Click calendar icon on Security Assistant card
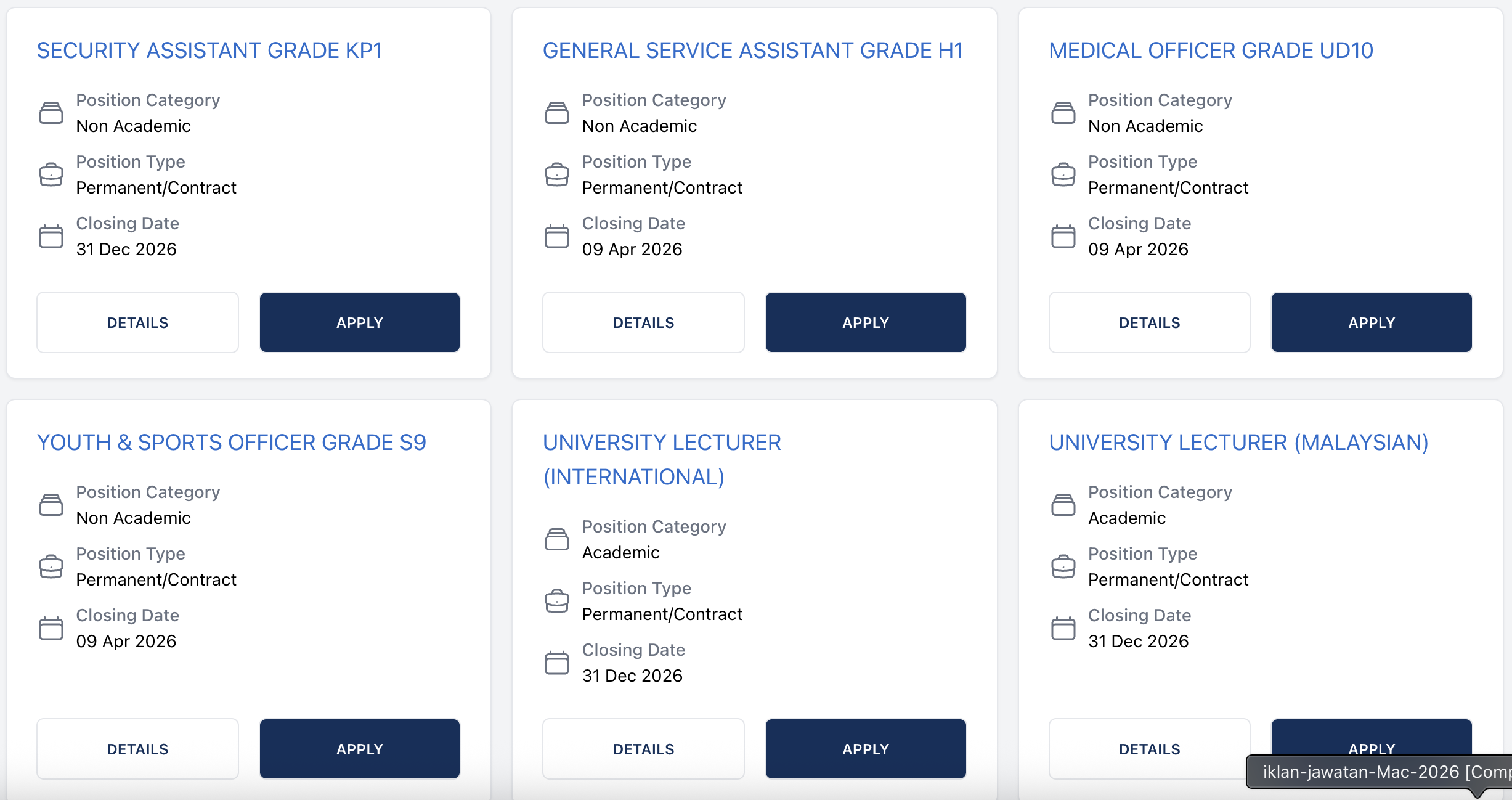 [x=51, y=236]
